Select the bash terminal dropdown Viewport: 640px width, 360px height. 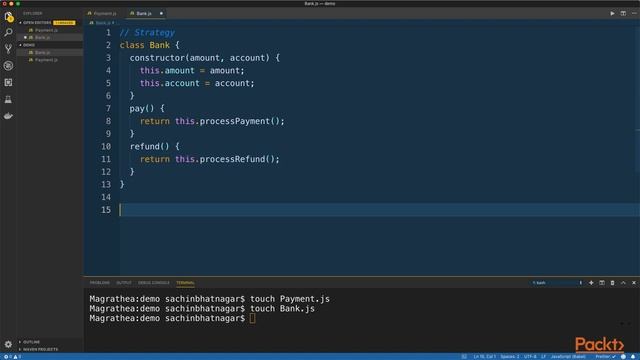pos(557,282)
